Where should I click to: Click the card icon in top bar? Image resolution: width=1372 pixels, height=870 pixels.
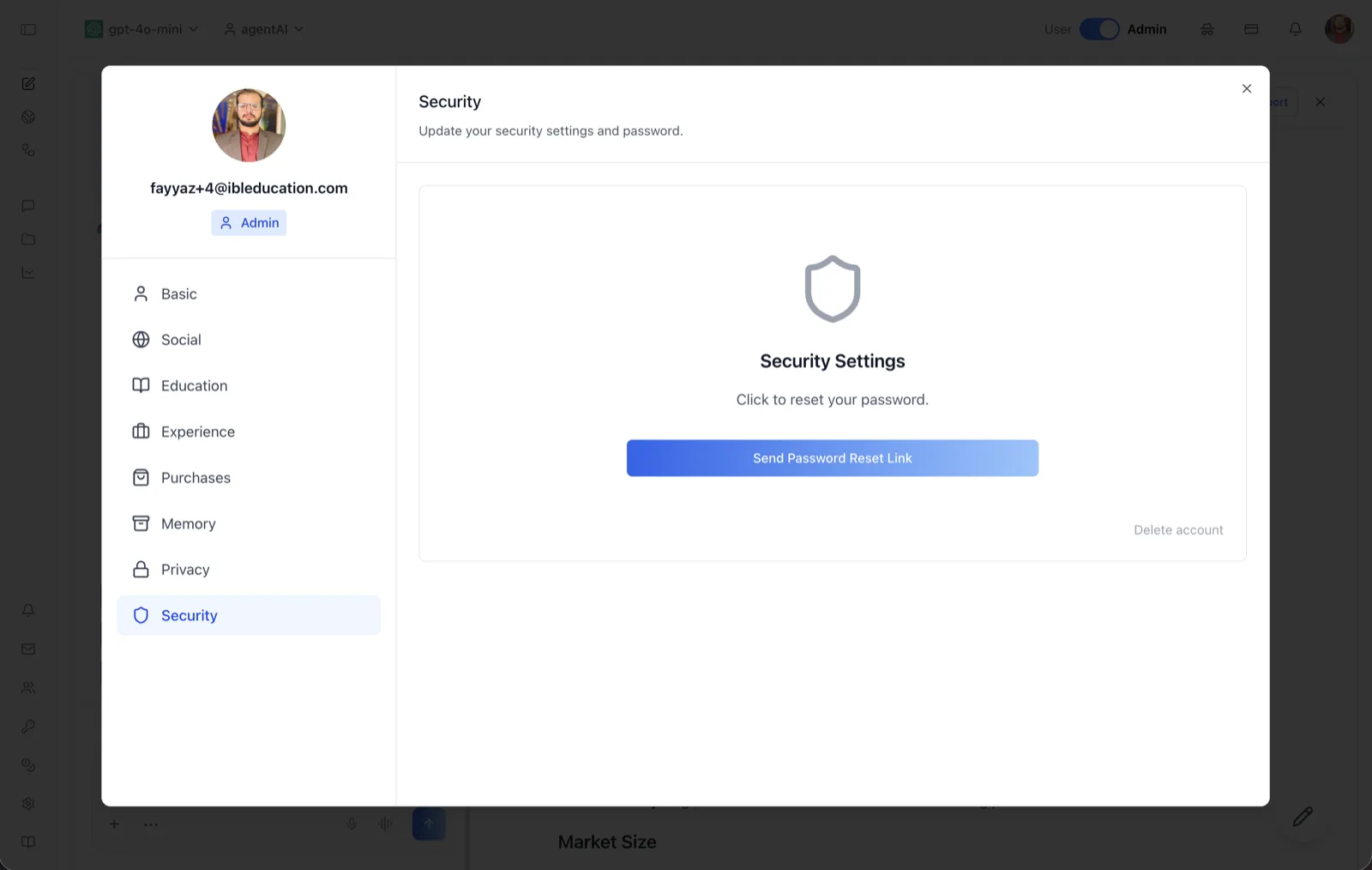pos(1251,29)
